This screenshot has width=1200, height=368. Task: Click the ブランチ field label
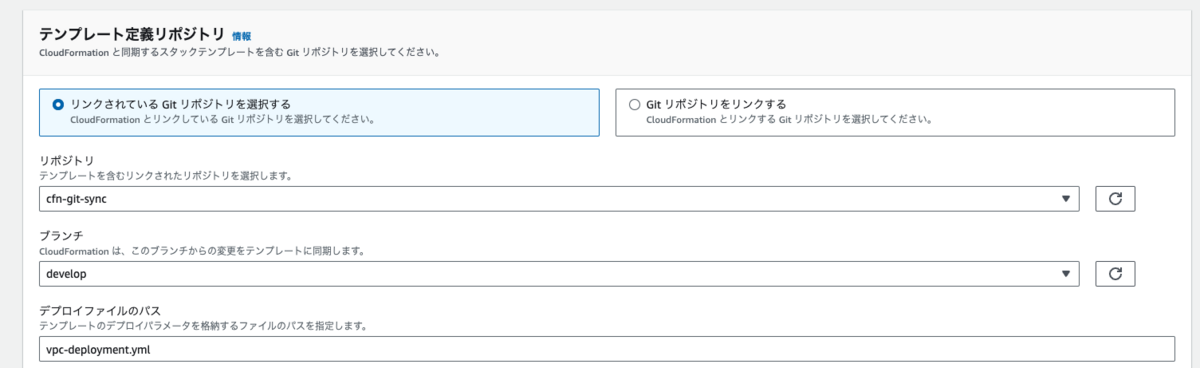click(60, 235)
